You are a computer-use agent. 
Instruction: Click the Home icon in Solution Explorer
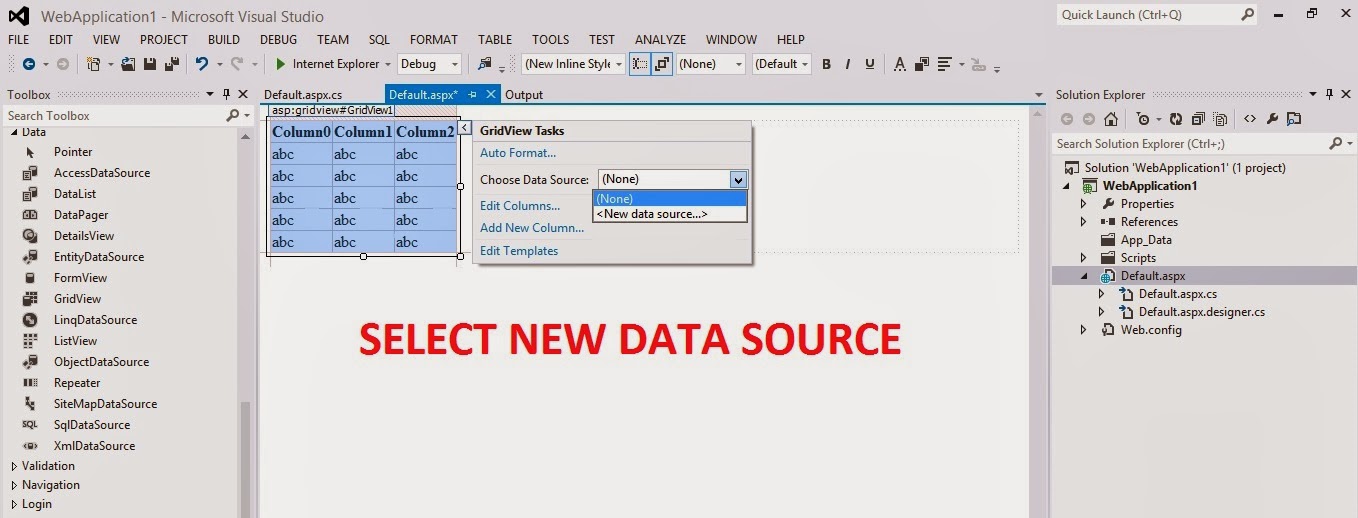click(1111, 119)
